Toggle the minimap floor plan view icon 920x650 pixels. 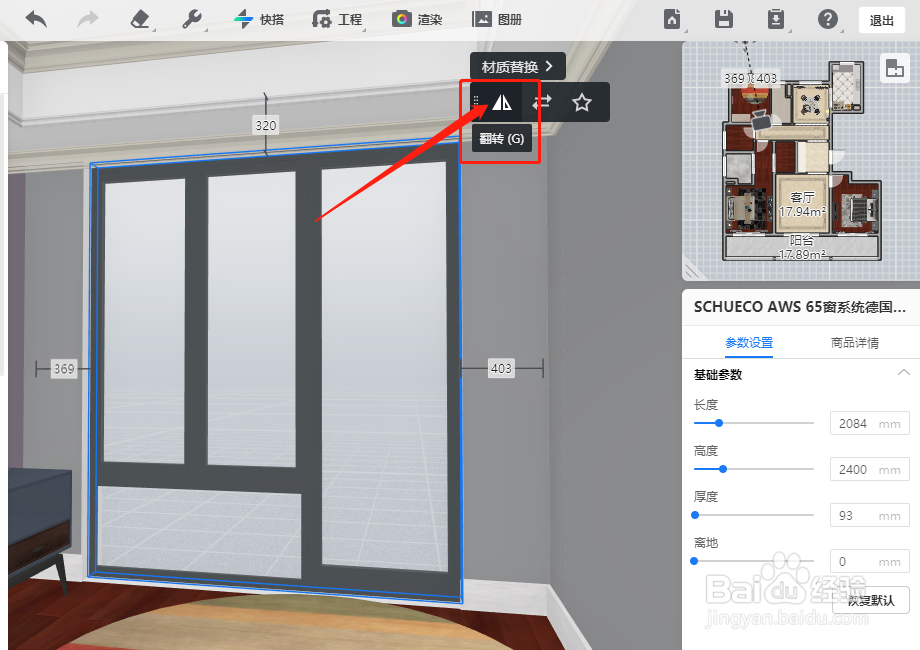[x=894, y=68]
